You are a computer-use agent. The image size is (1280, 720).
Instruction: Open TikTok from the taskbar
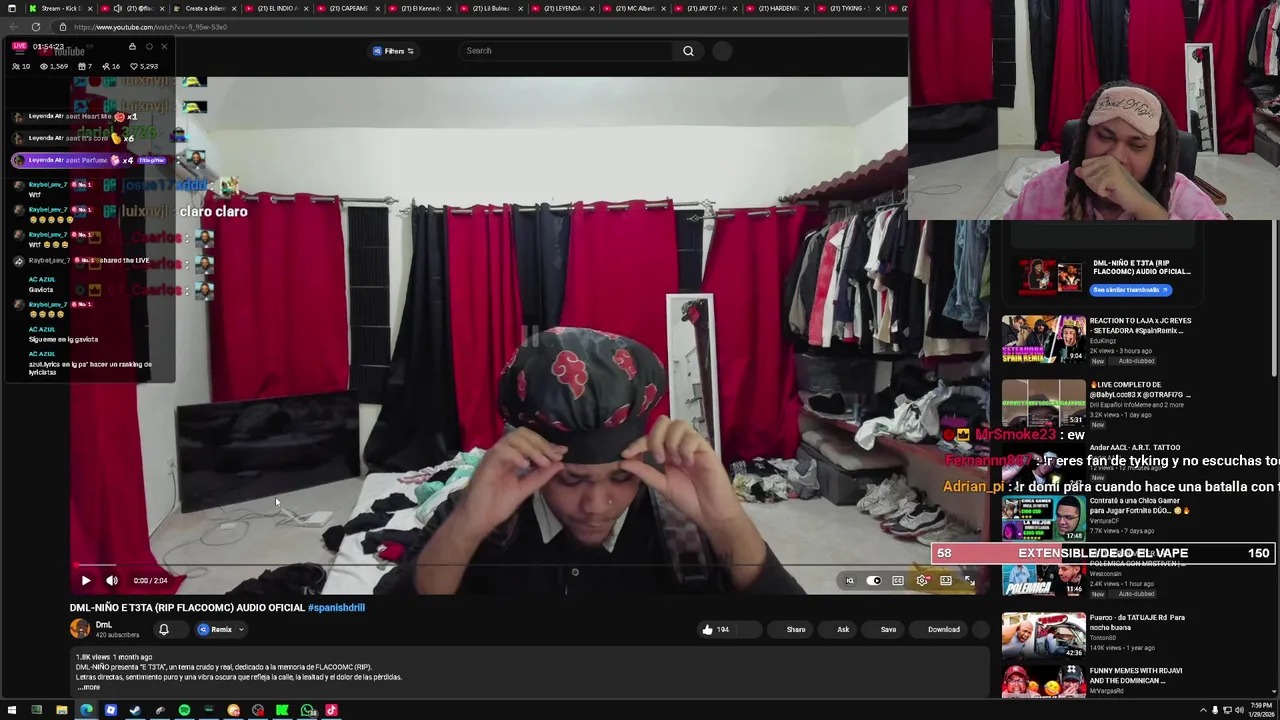331,711
